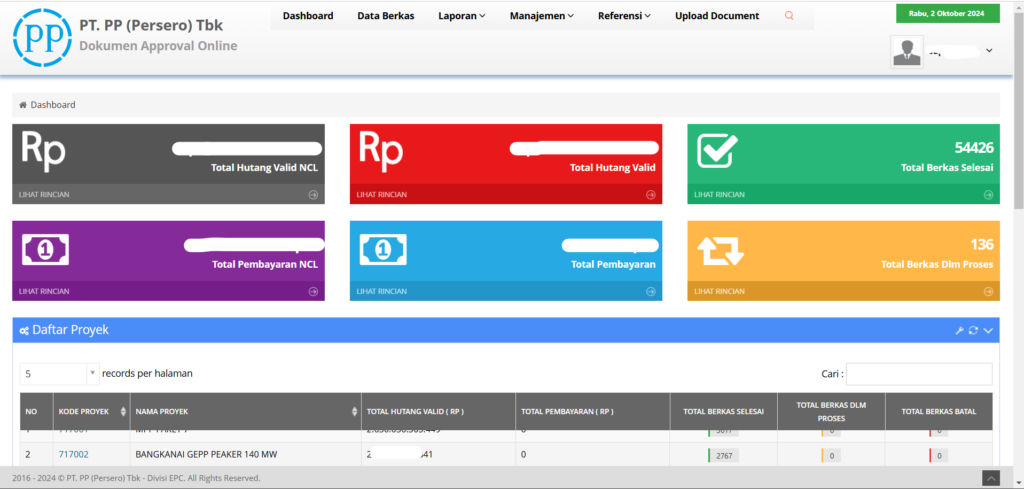1024x489 pixels.
Task: Click the scroll-to-top arrow button
Action: pos(990,478)
